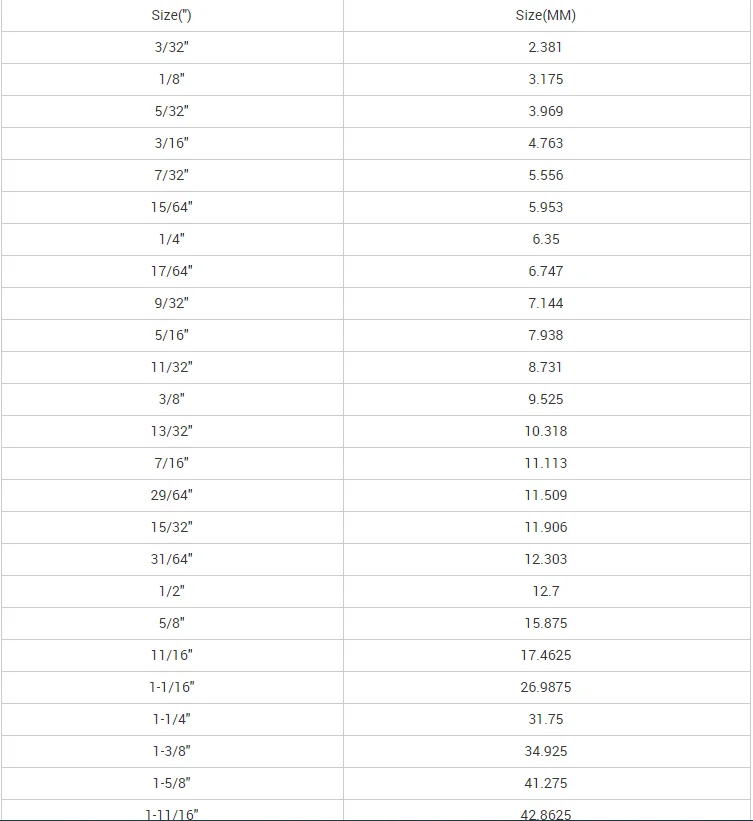Viewport: 753px width, 821px height.
Task: Select the 3/32" size cell
Action: tap(171, 47)
